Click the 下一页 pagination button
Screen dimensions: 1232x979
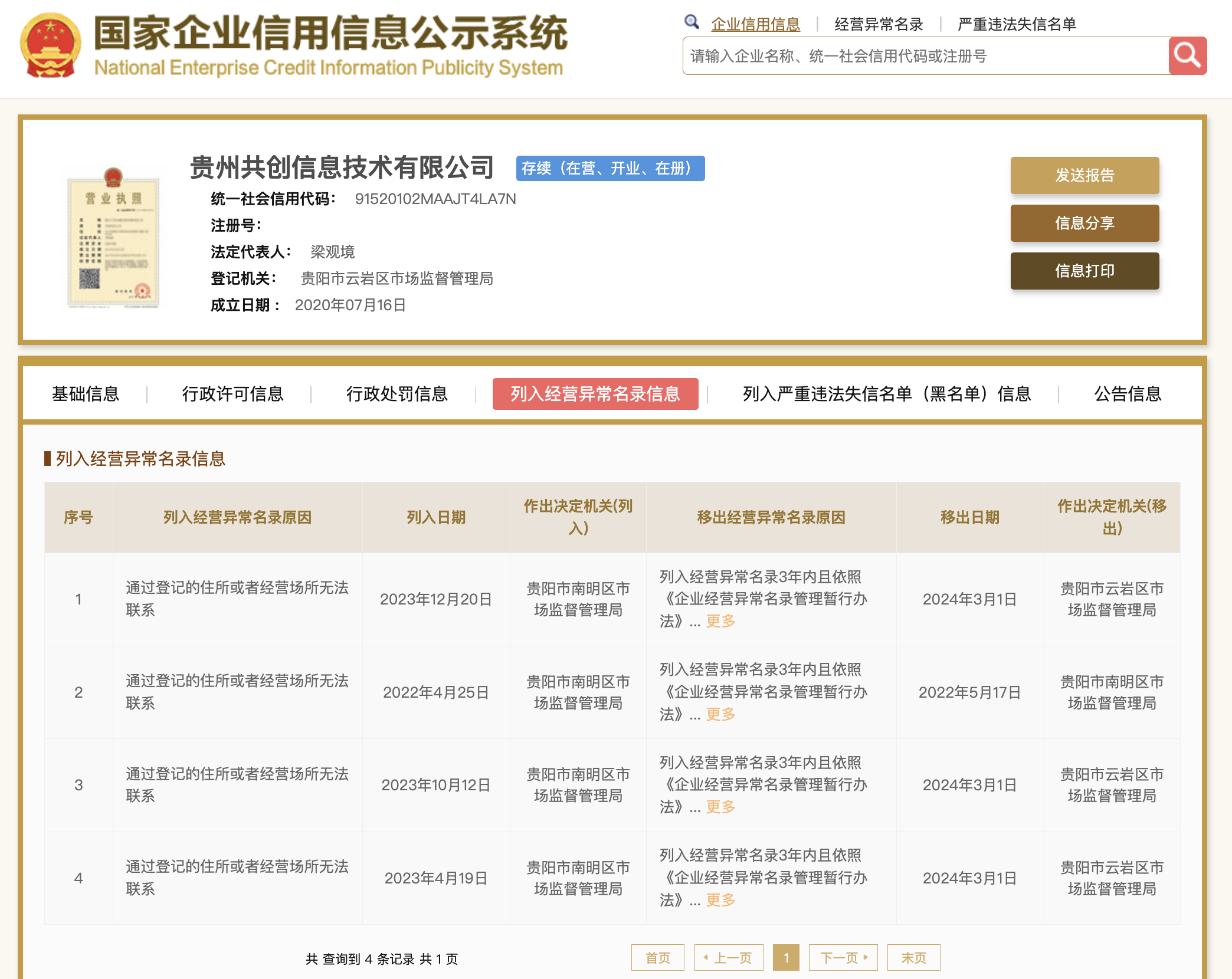(843, 958)
